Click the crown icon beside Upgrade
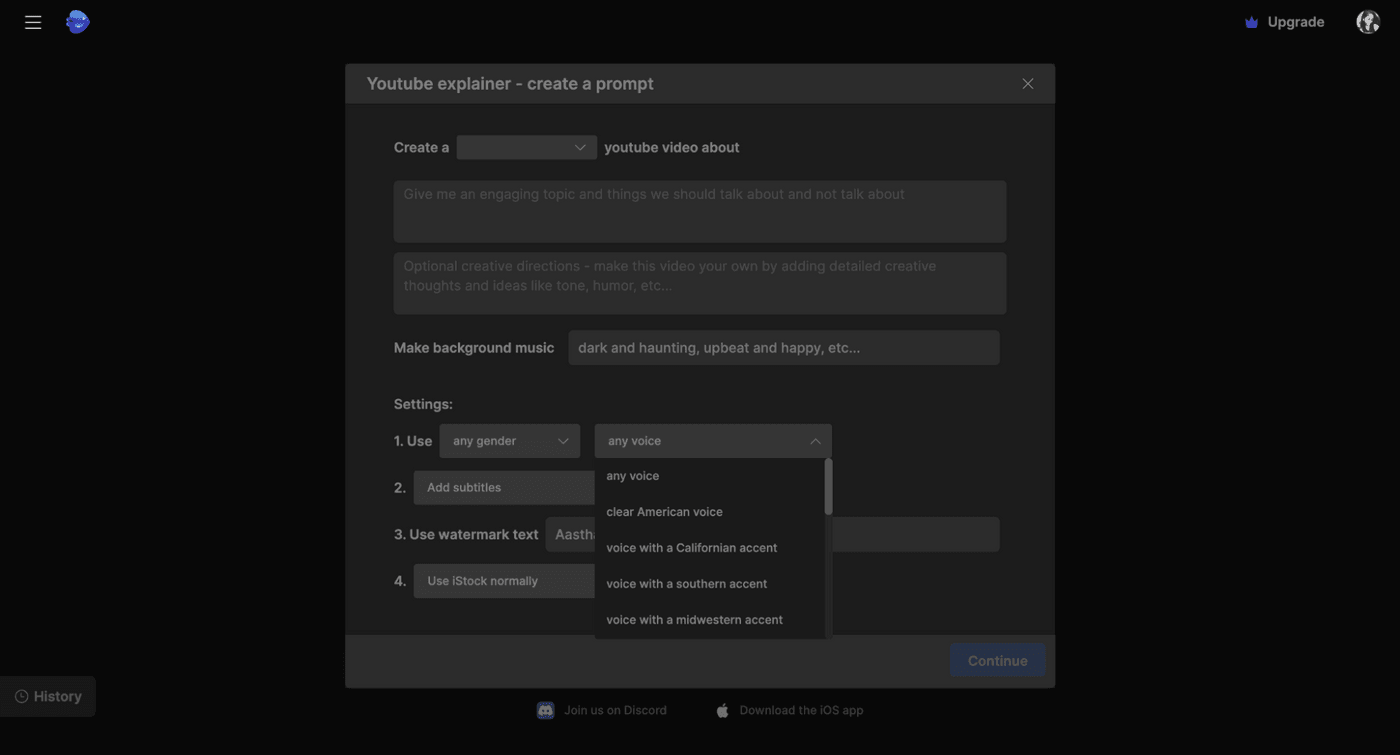 click(1251, 22)
